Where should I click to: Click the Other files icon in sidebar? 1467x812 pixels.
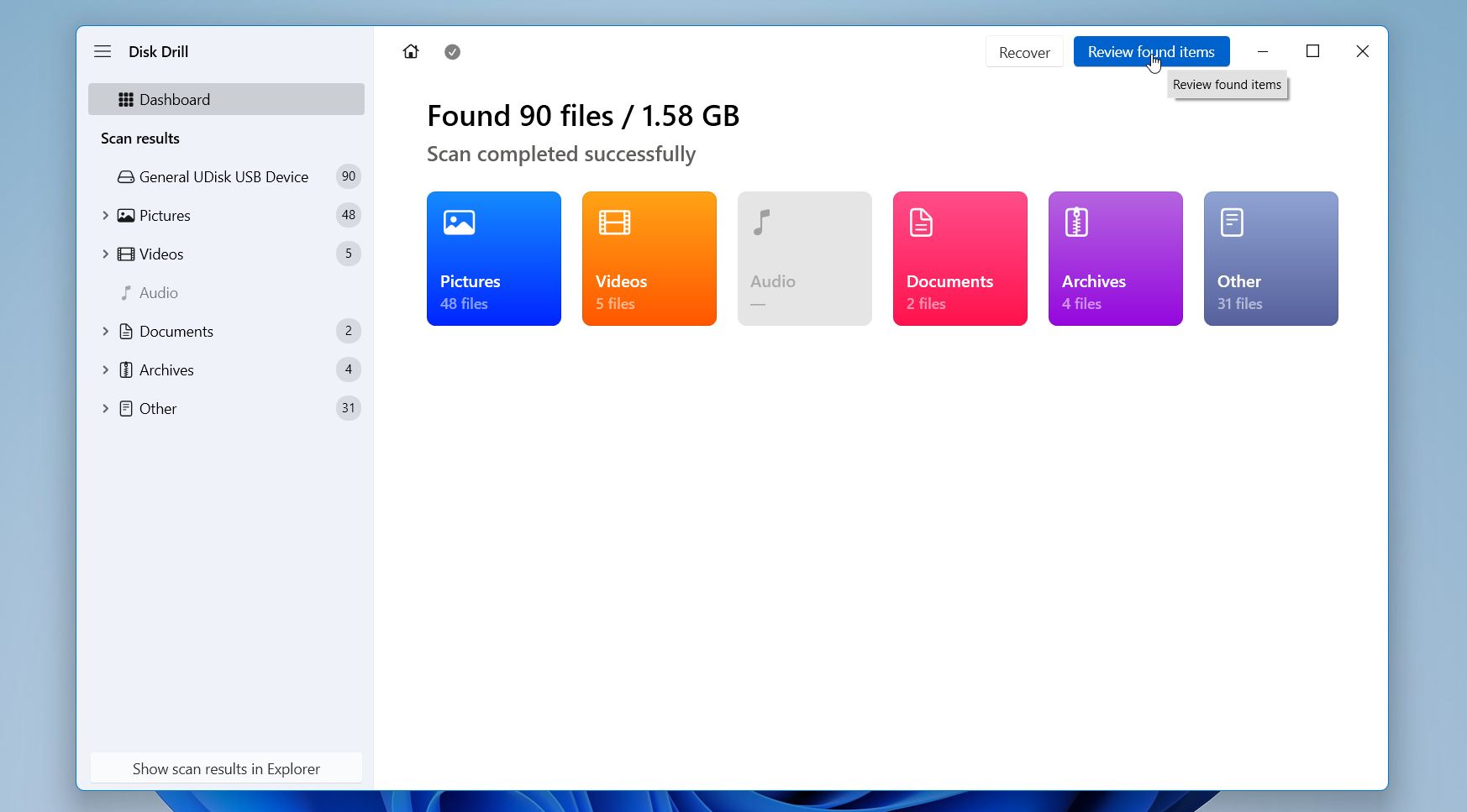[125, 408]
